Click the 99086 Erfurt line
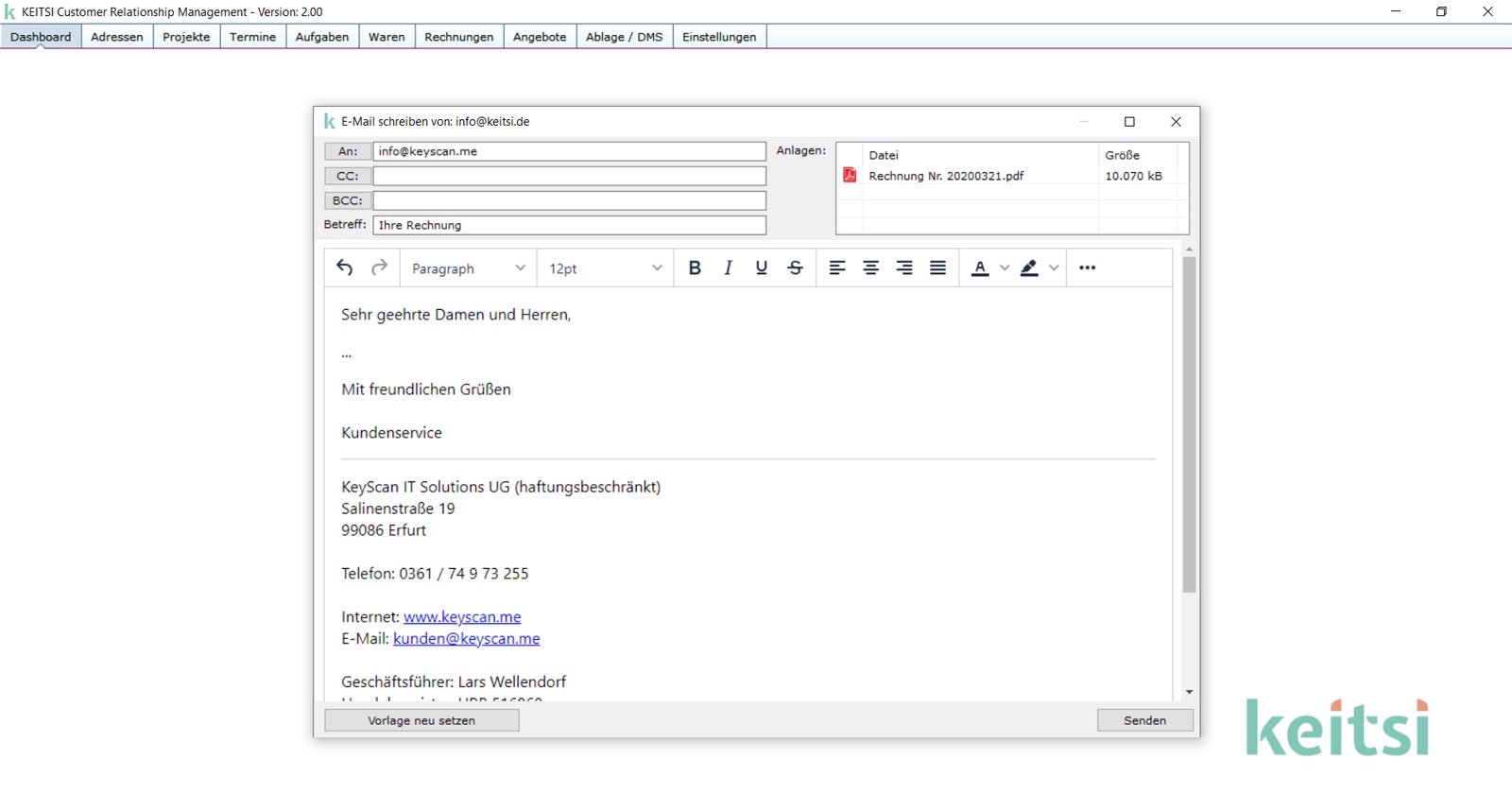 384,530
